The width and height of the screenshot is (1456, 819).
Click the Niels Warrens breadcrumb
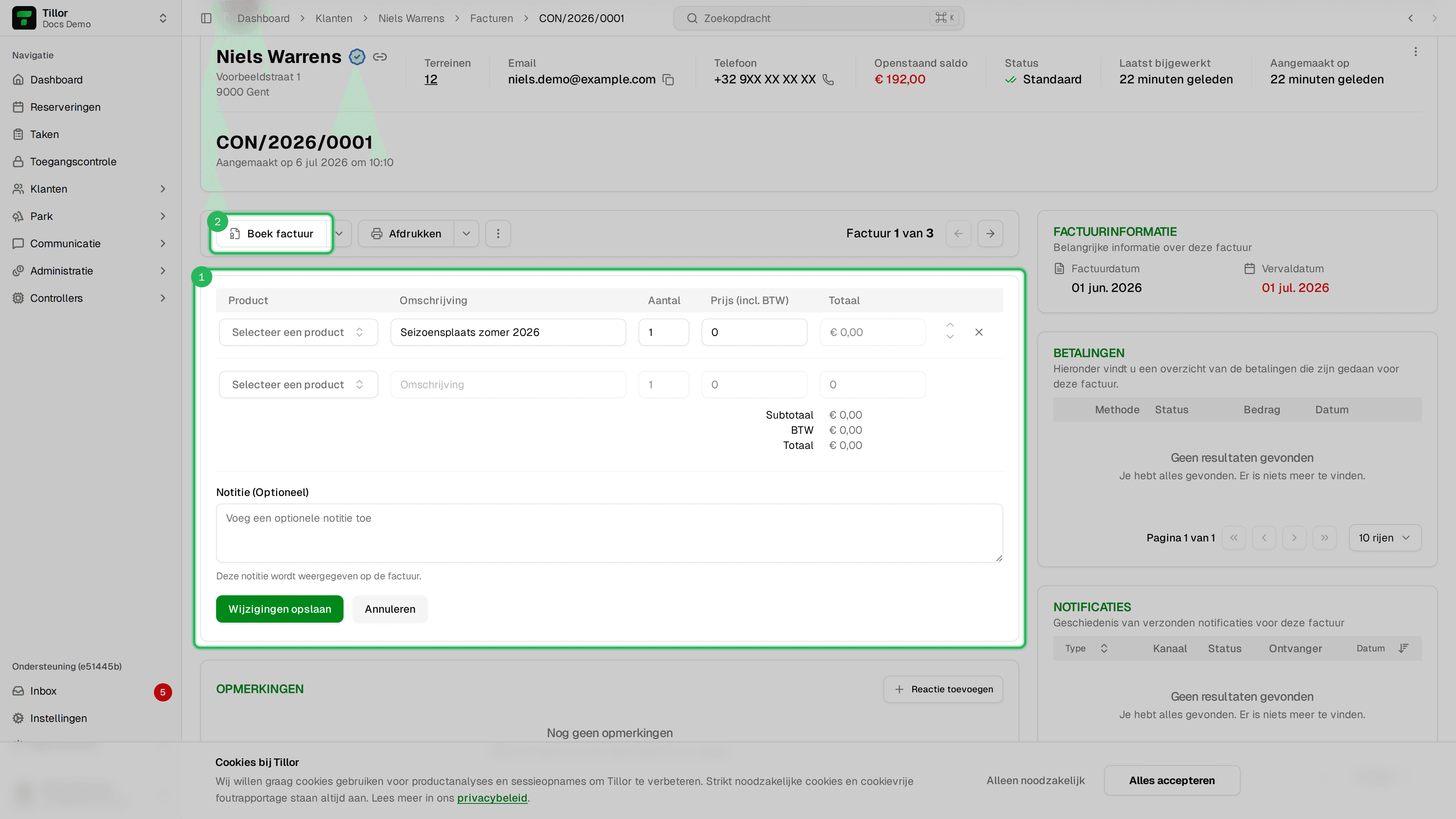(x=411, y=18)
